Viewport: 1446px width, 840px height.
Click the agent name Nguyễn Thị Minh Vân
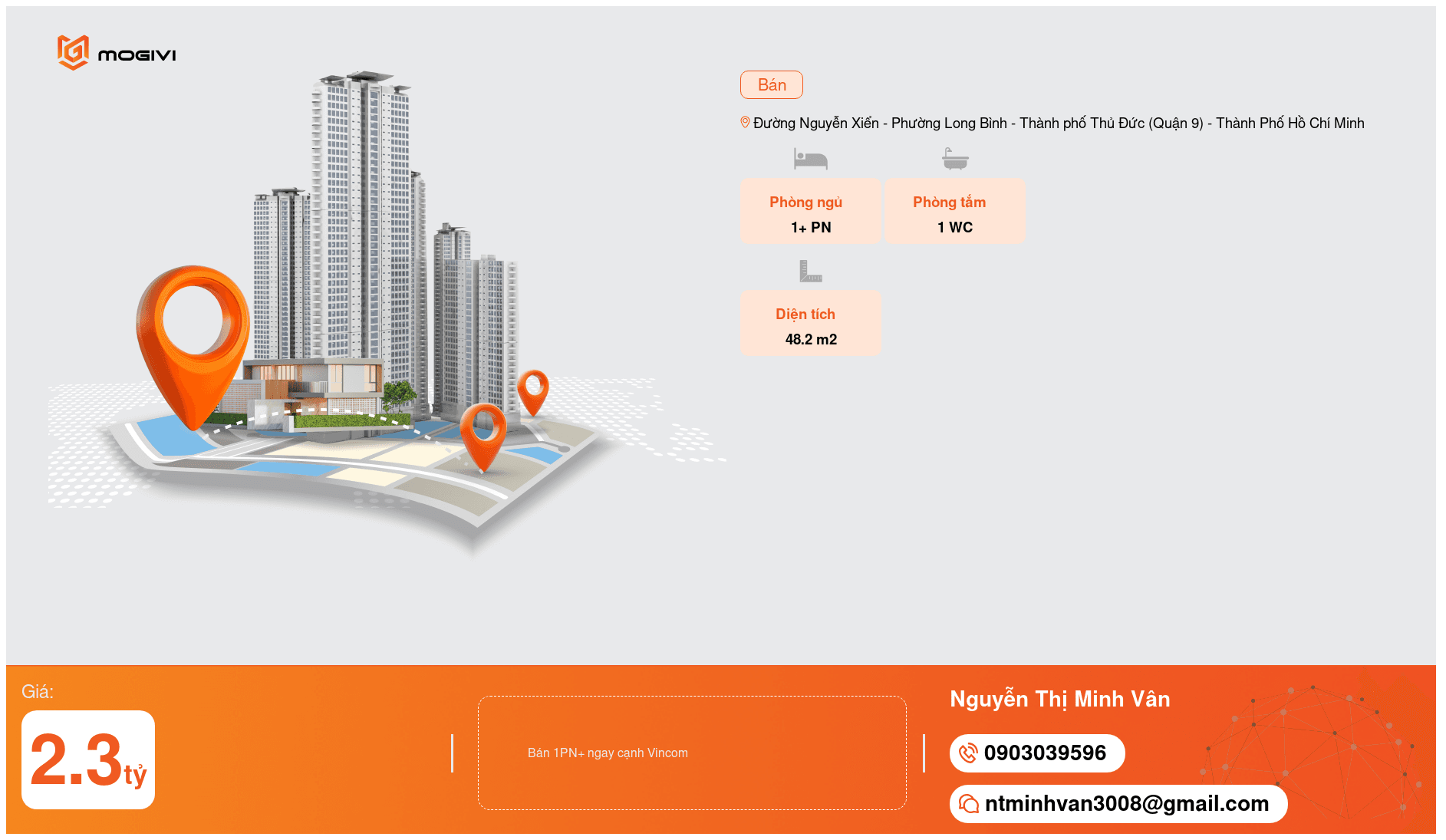[1059, 700]
